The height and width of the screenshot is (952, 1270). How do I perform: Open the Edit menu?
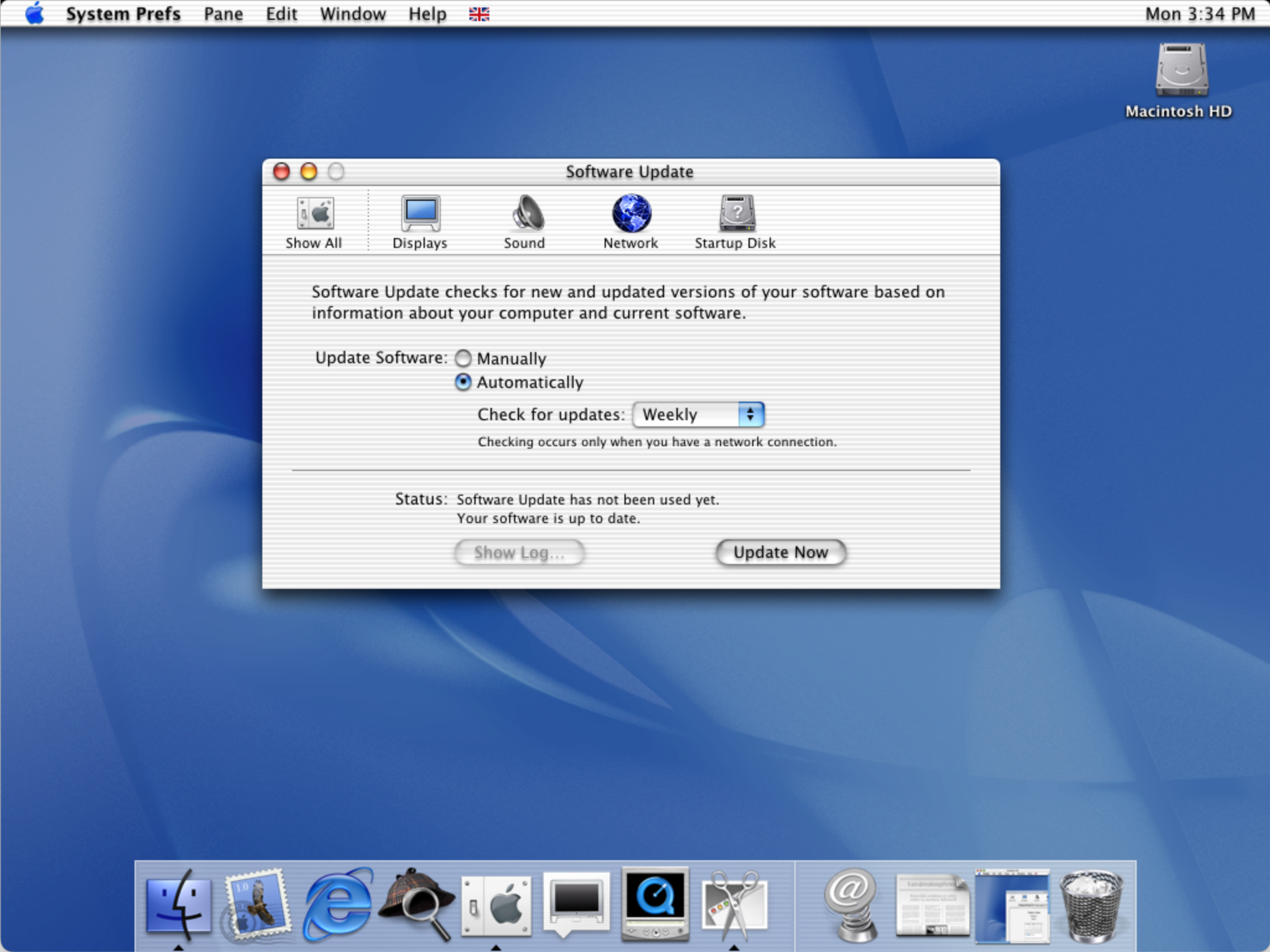click(282, 14)
